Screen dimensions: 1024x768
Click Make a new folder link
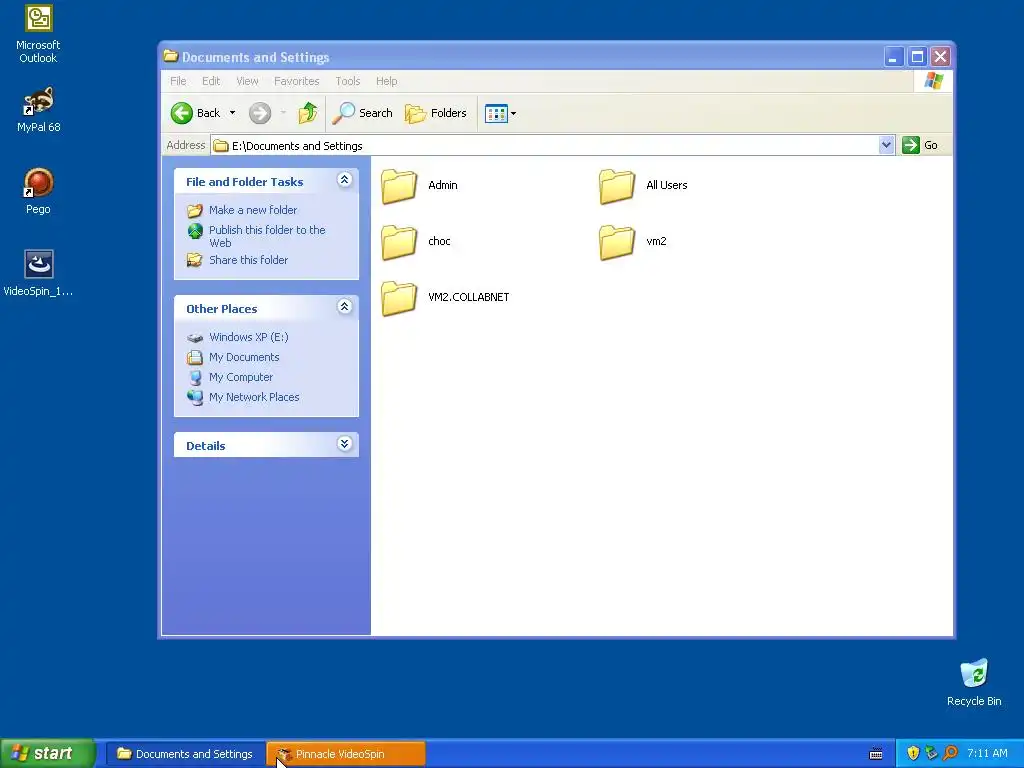coord(253,210)
